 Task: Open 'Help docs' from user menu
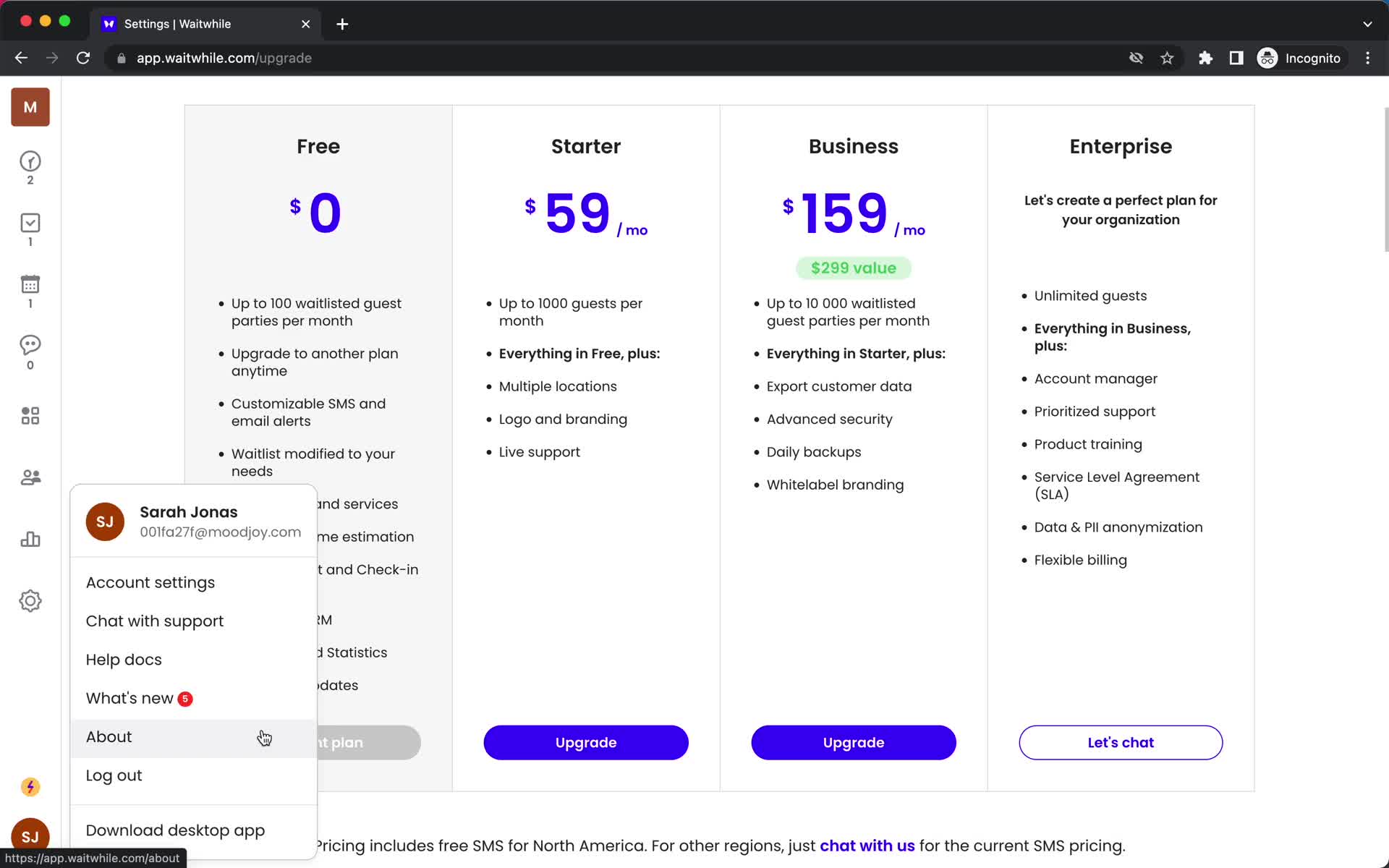point(124,659)
